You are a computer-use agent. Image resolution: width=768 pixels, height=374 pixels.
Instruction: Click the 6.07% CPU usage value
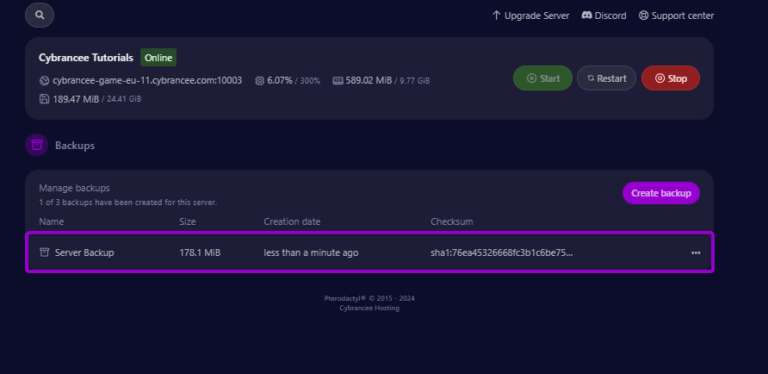coord(280,80)
